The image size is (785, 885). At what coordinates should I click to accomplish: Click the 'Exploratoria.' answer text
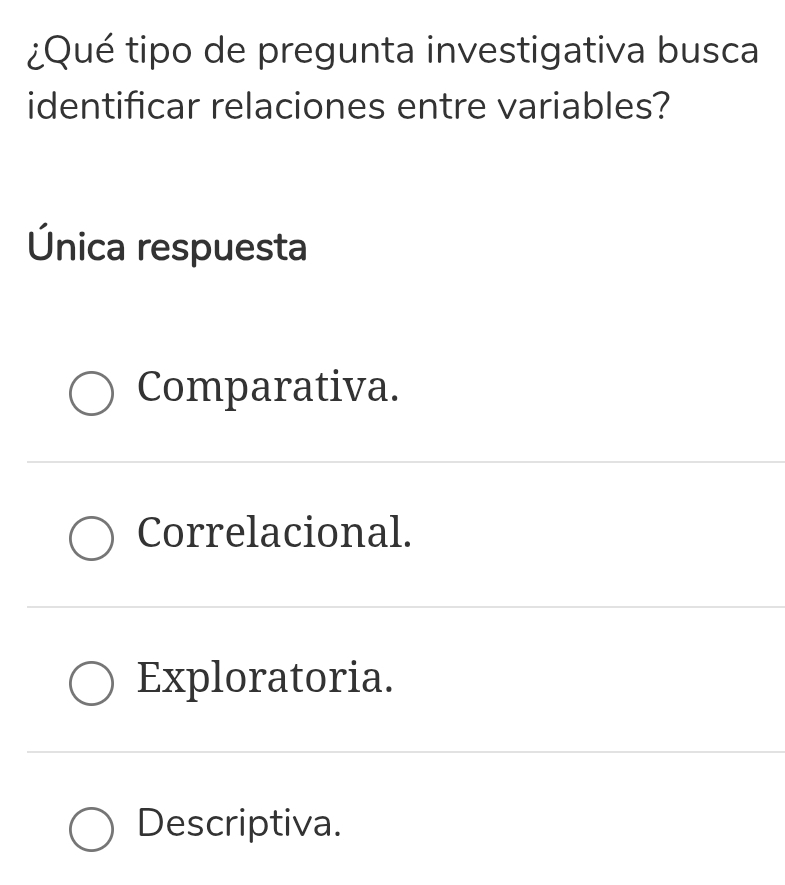tap(265, 678)
